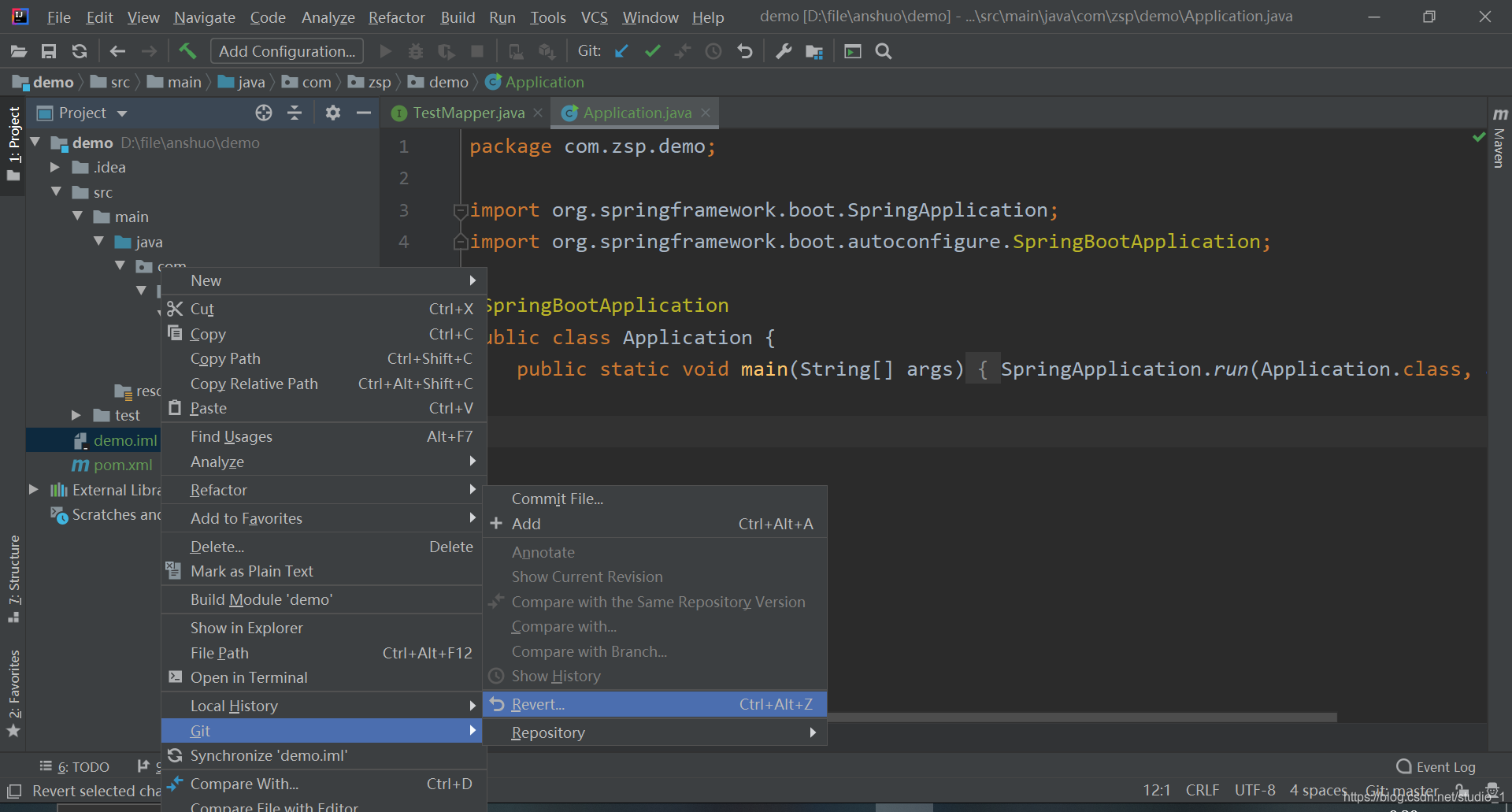The image size is (1512, 812).
Task: Choose Add in Git submenu
Action: click(654, 524)
